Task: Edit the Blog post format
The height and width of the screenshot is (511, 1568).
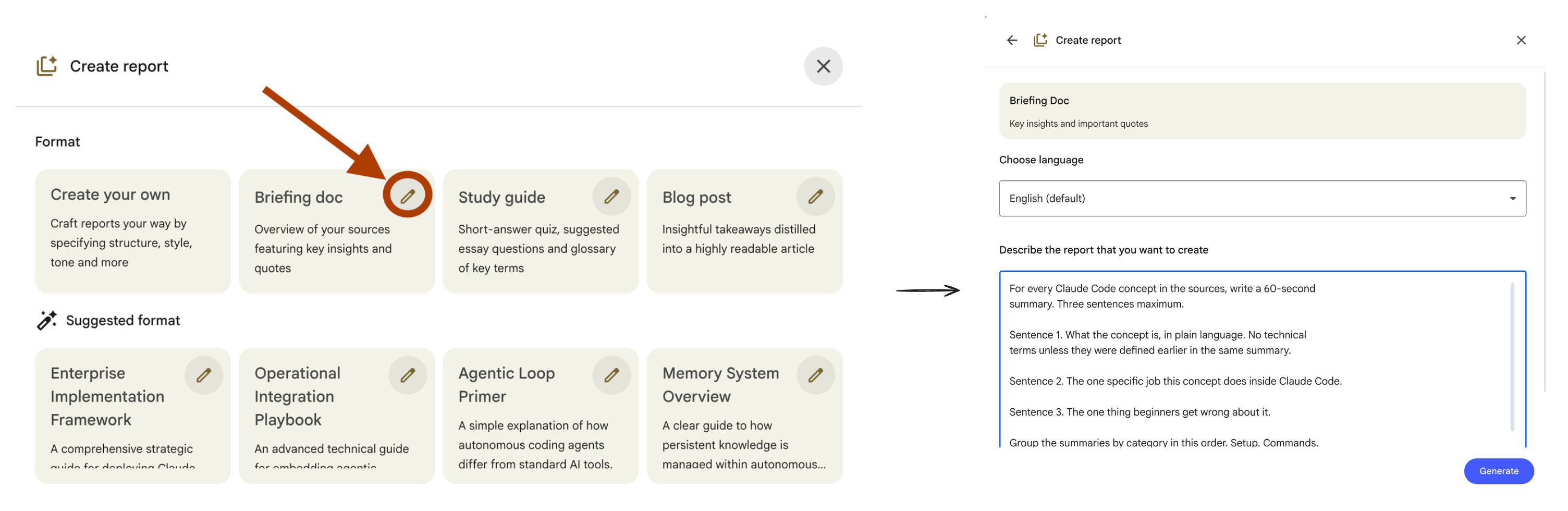Action: pos(815,196)
